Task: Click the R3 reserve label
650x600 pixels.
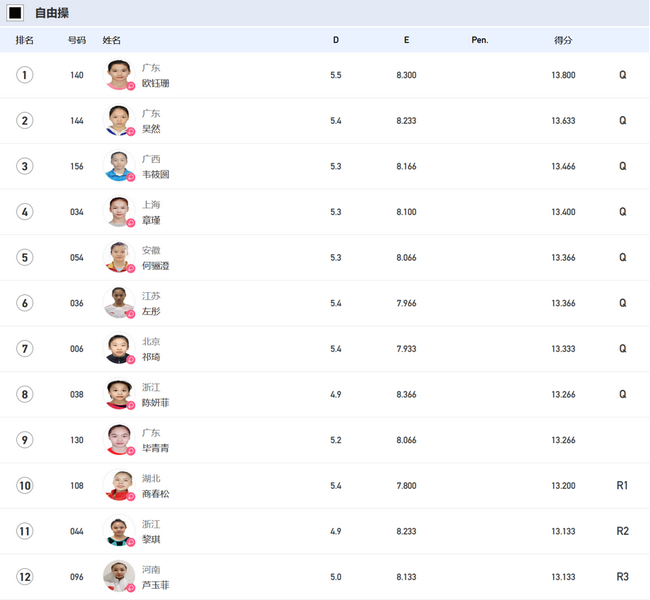Action: coord(622,577)
